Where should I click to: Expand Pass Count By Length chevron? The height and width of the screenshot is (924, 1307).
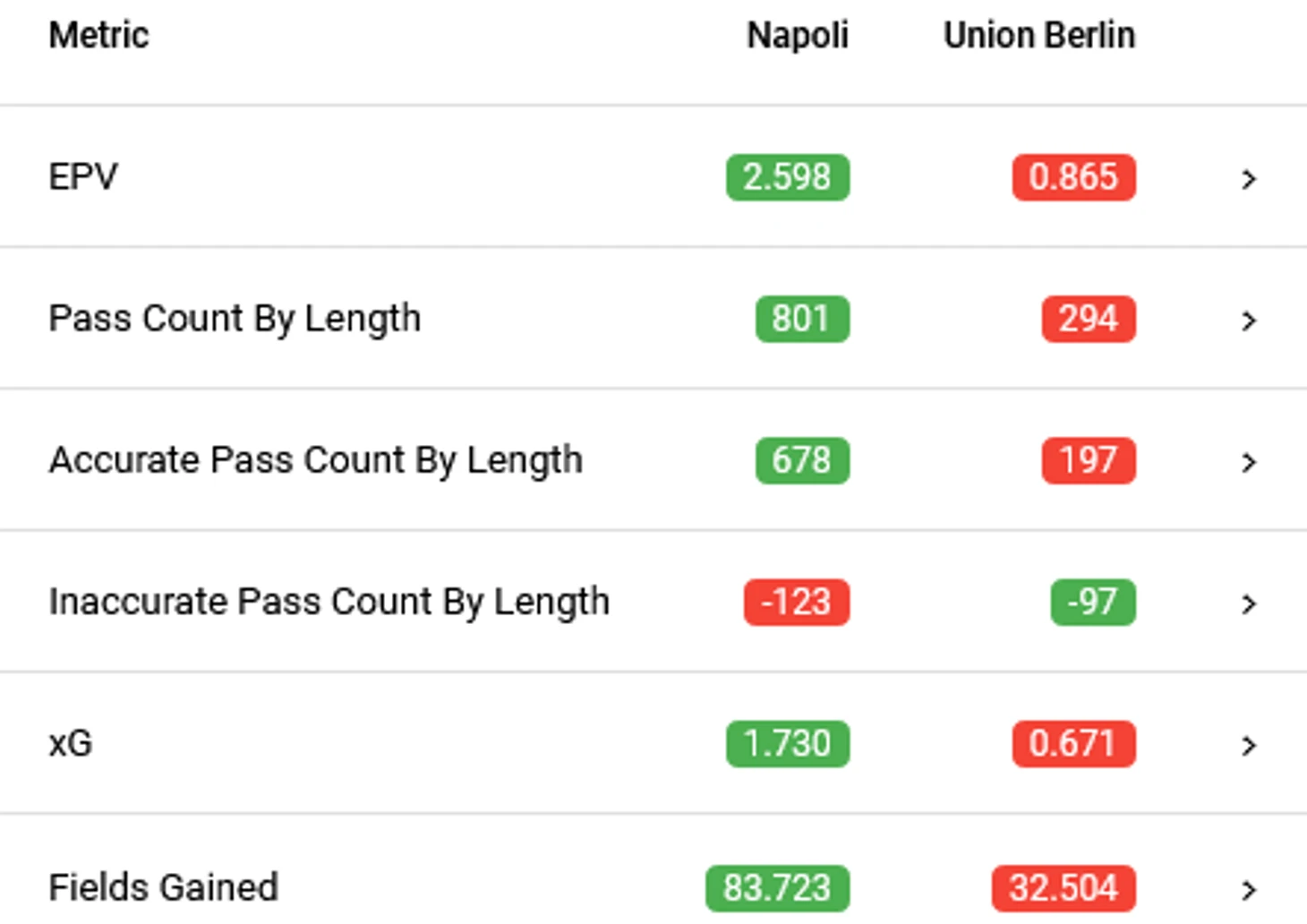pyautogui.click(x=1249, y=321)
